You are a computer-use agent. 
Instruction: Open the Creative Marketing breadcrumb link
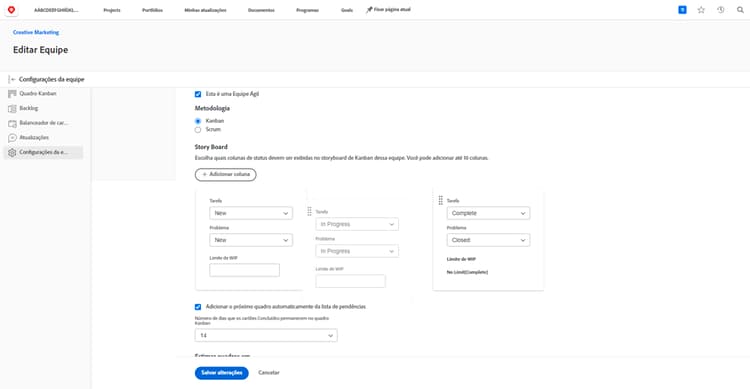[x=36, y=33]
